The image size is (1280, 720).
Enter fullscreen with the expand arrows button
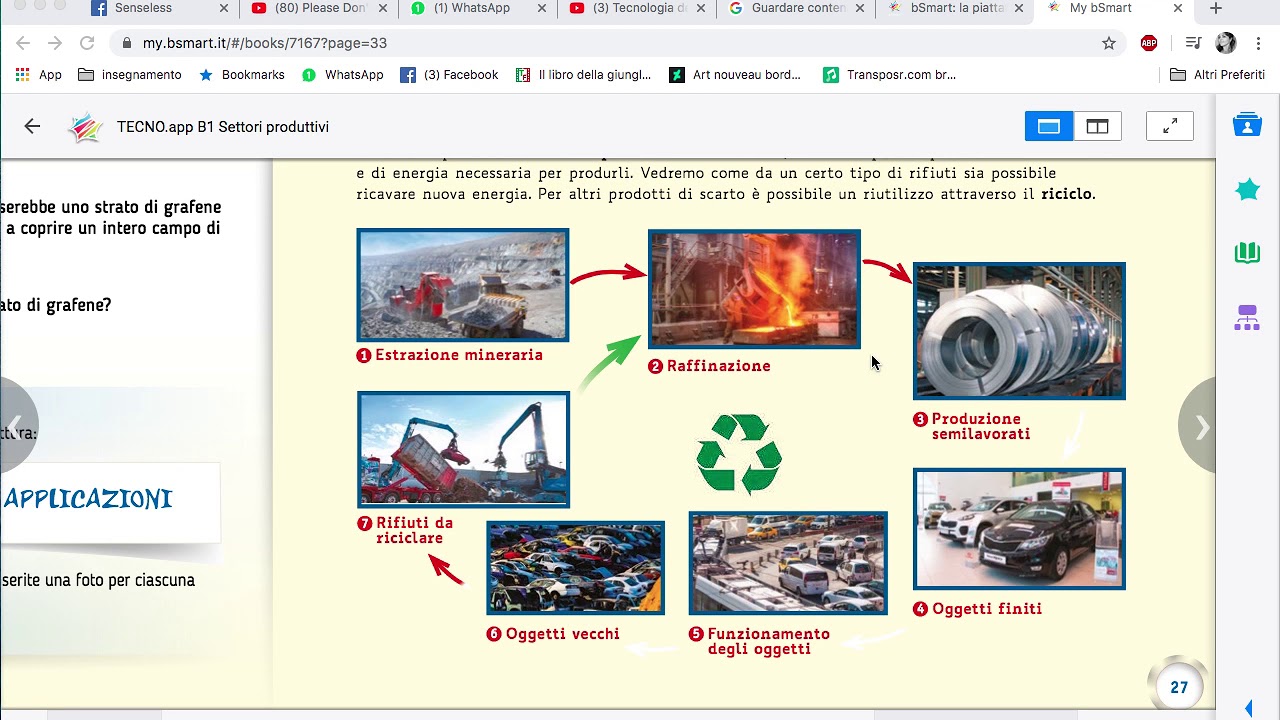(x=1169, y=126)
